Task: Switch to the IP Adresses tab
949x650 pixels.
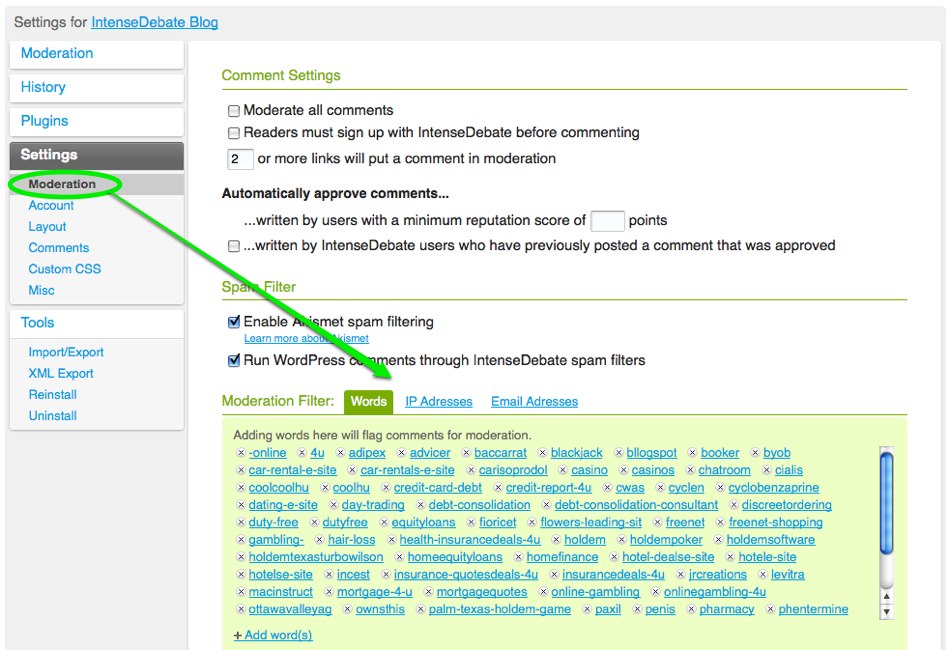Action: [x=438, y=401]
